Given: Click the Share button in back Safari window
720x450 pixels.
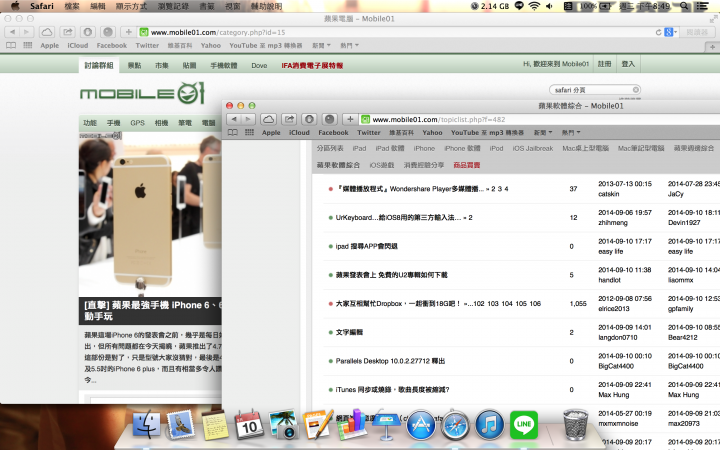Looking at the screenshot, I should (68, 32).
